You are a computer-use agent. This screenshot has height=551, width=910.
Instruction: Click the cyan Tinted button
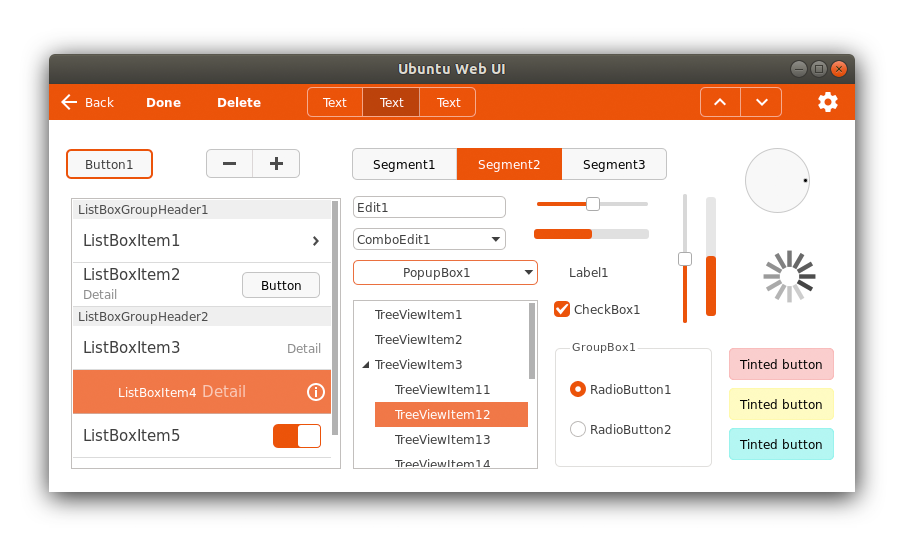pos(781,444)
